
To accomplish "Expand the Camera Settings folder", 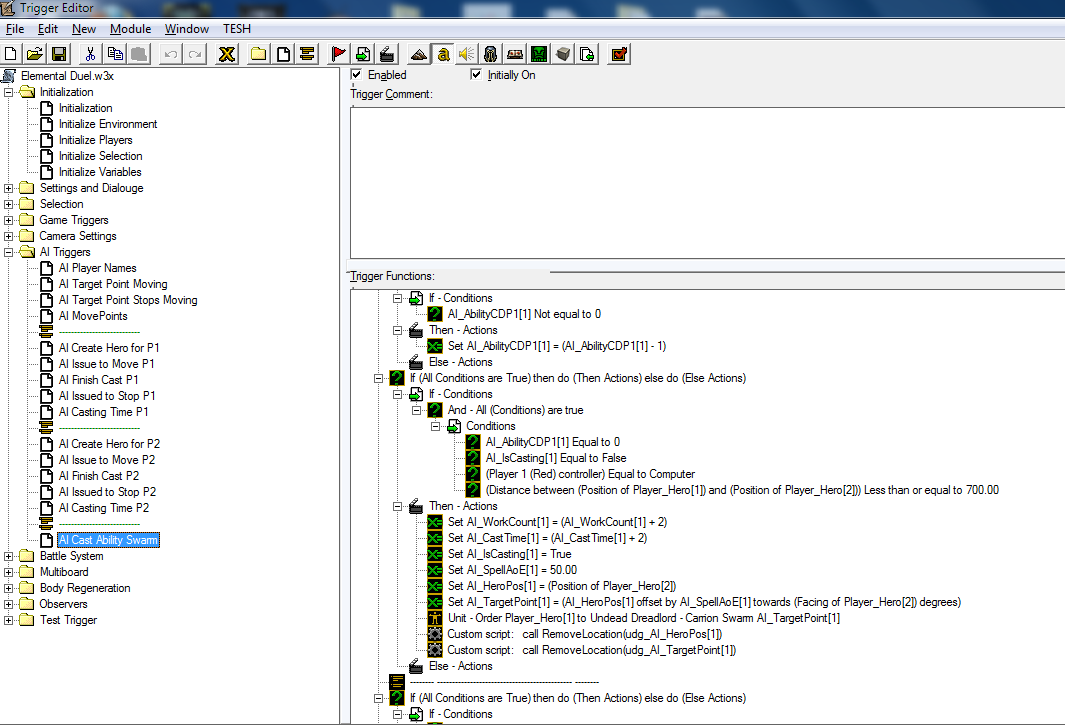I will (x=8, y=236).
